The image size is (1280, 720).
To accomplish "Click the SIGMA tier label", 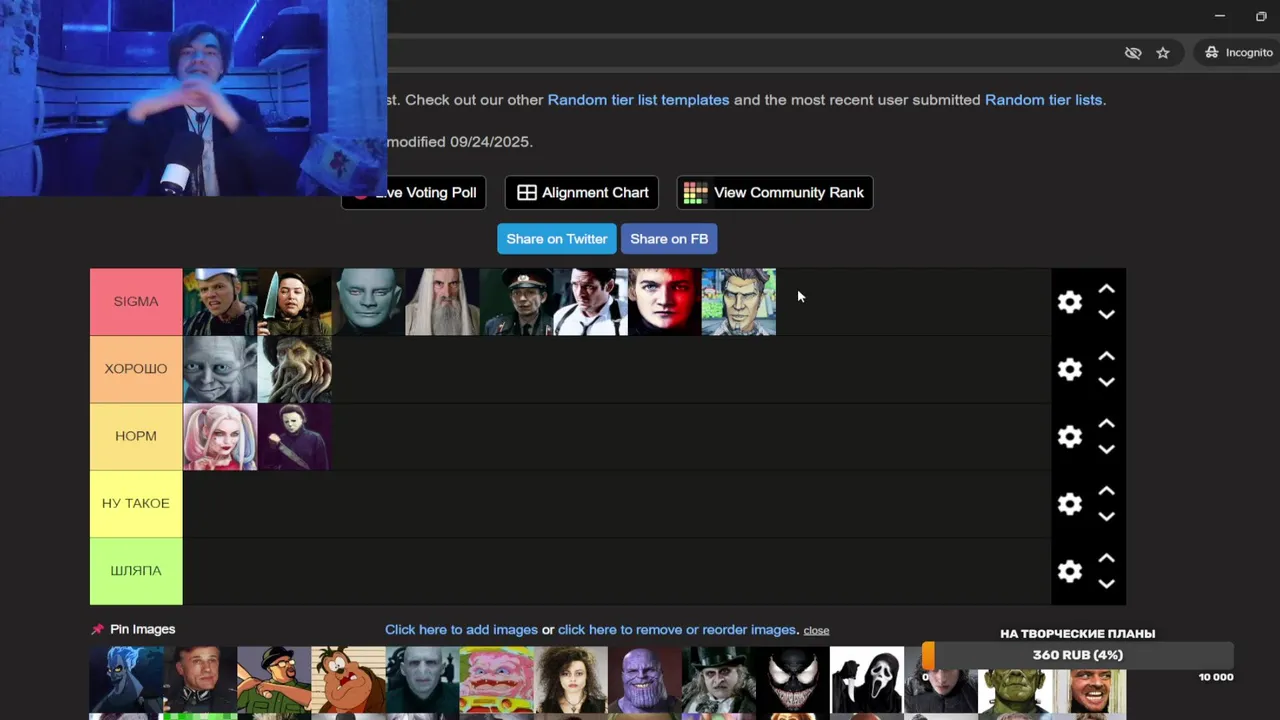I will coord(136,301).
